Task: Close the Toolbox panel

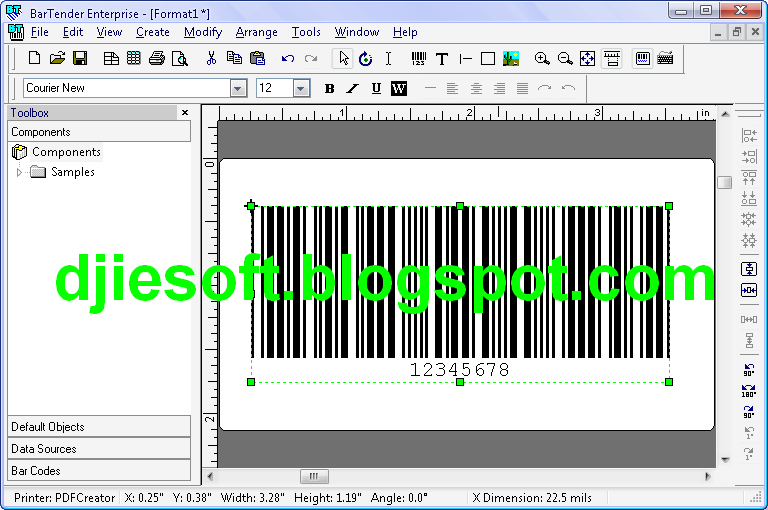Action: coord(185,113)
